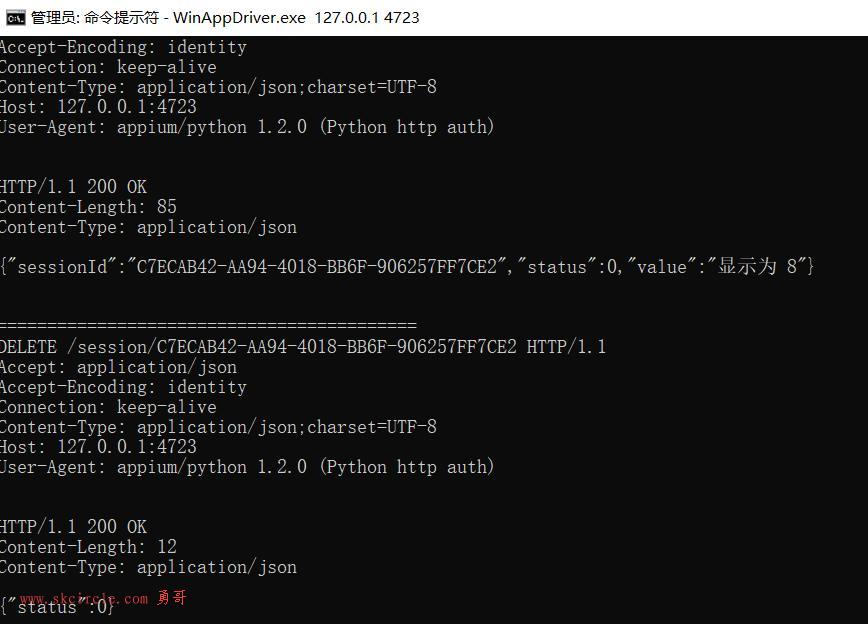Click the final status:0 JSON output
868x624 pixels.
coord(58,607)
